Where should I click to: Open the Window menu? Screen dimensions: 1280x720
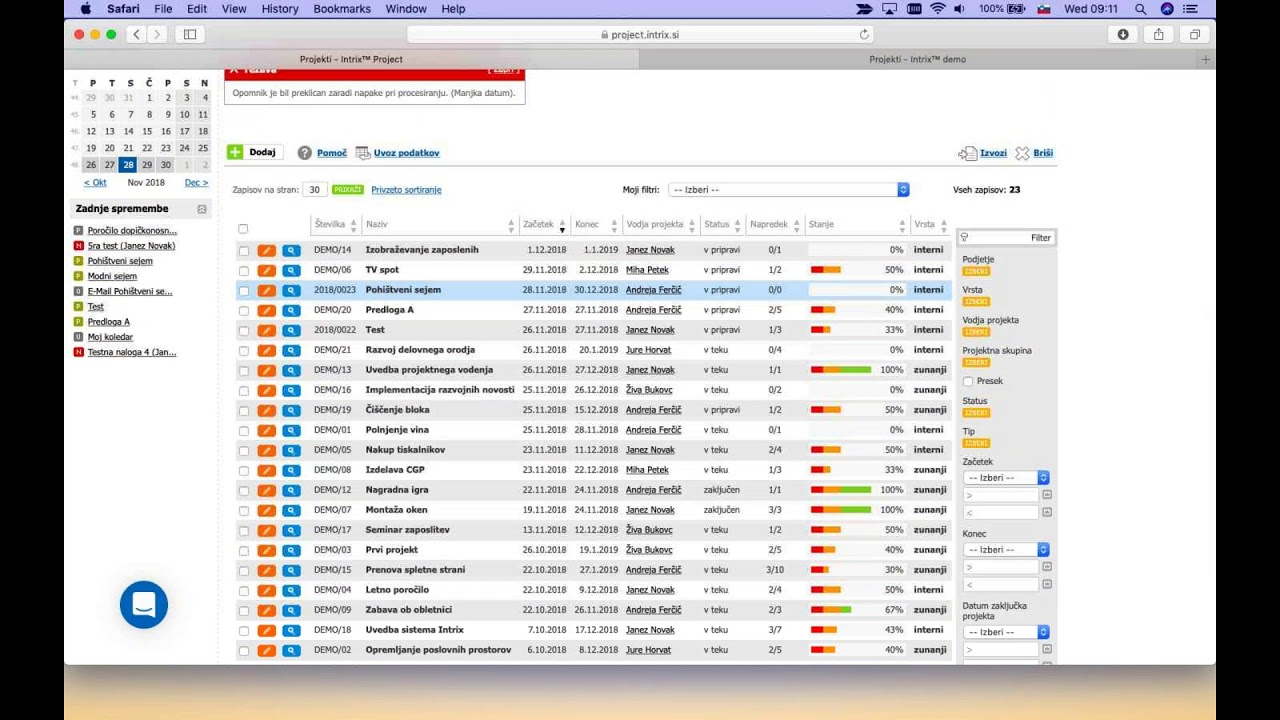click(406, 9)
